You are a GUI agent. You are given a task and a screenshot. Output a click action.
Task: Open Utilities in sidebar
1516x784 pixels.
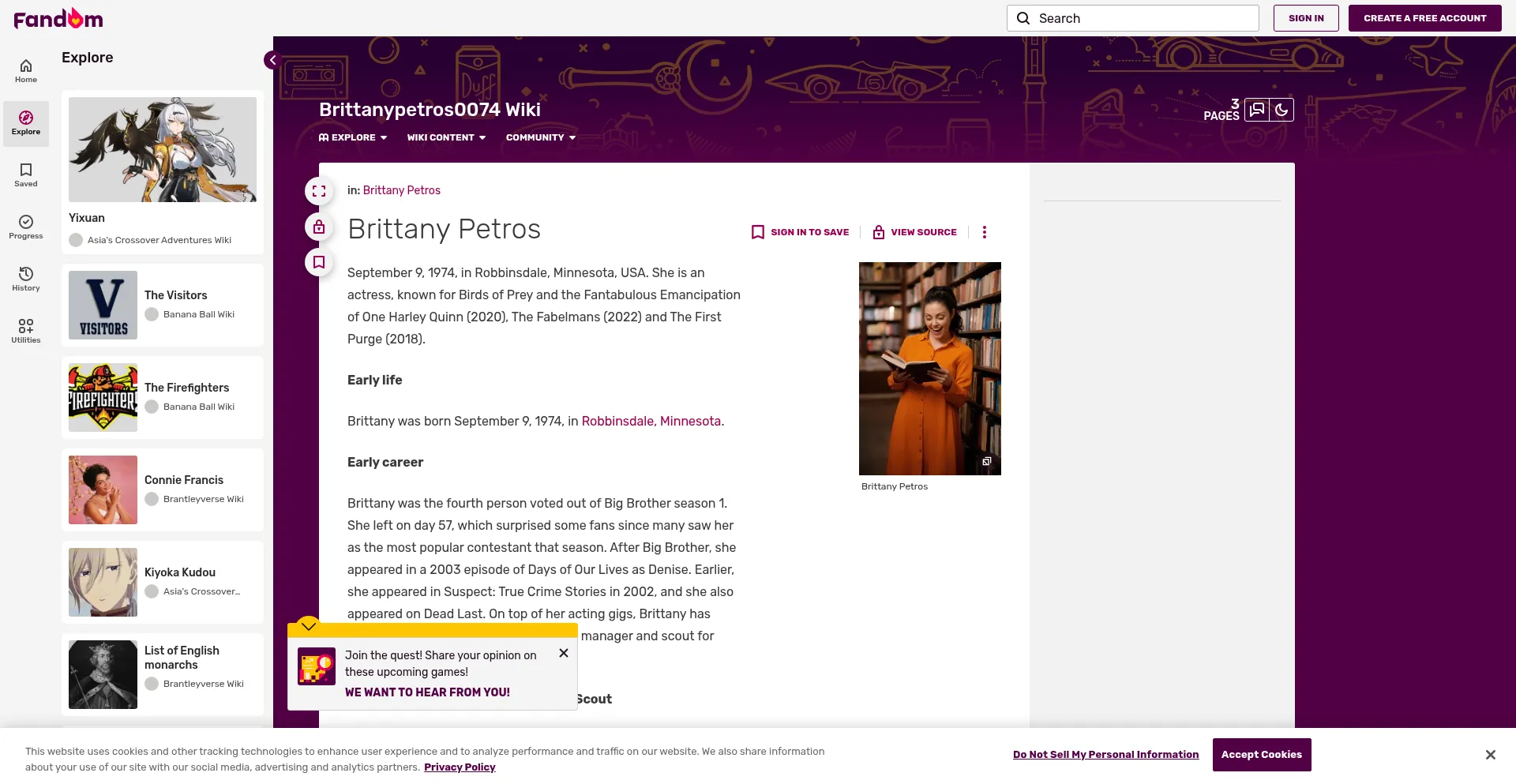click(26, 332)
